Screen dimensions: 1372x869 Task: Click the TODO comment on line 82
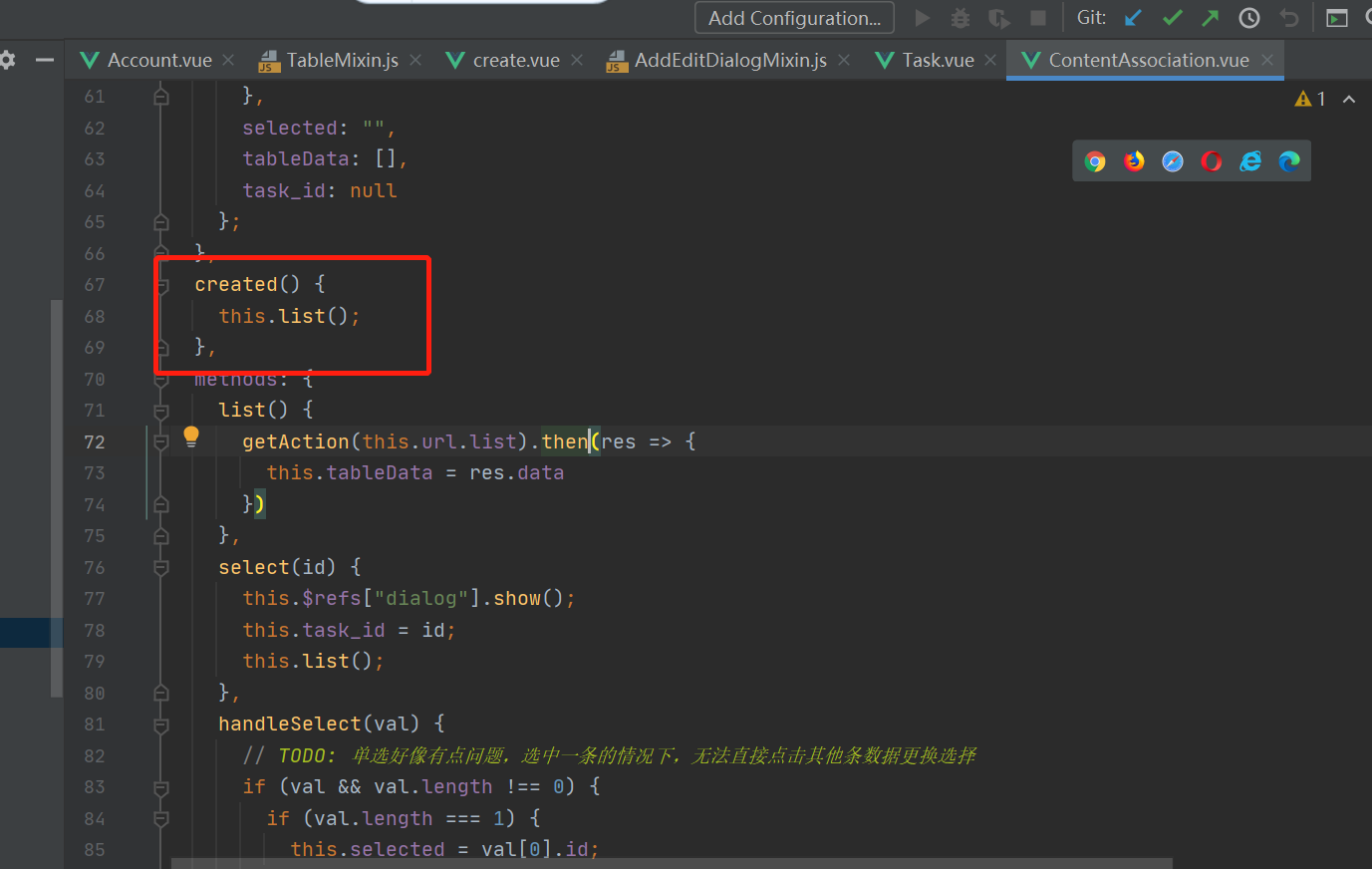(610, 756)
